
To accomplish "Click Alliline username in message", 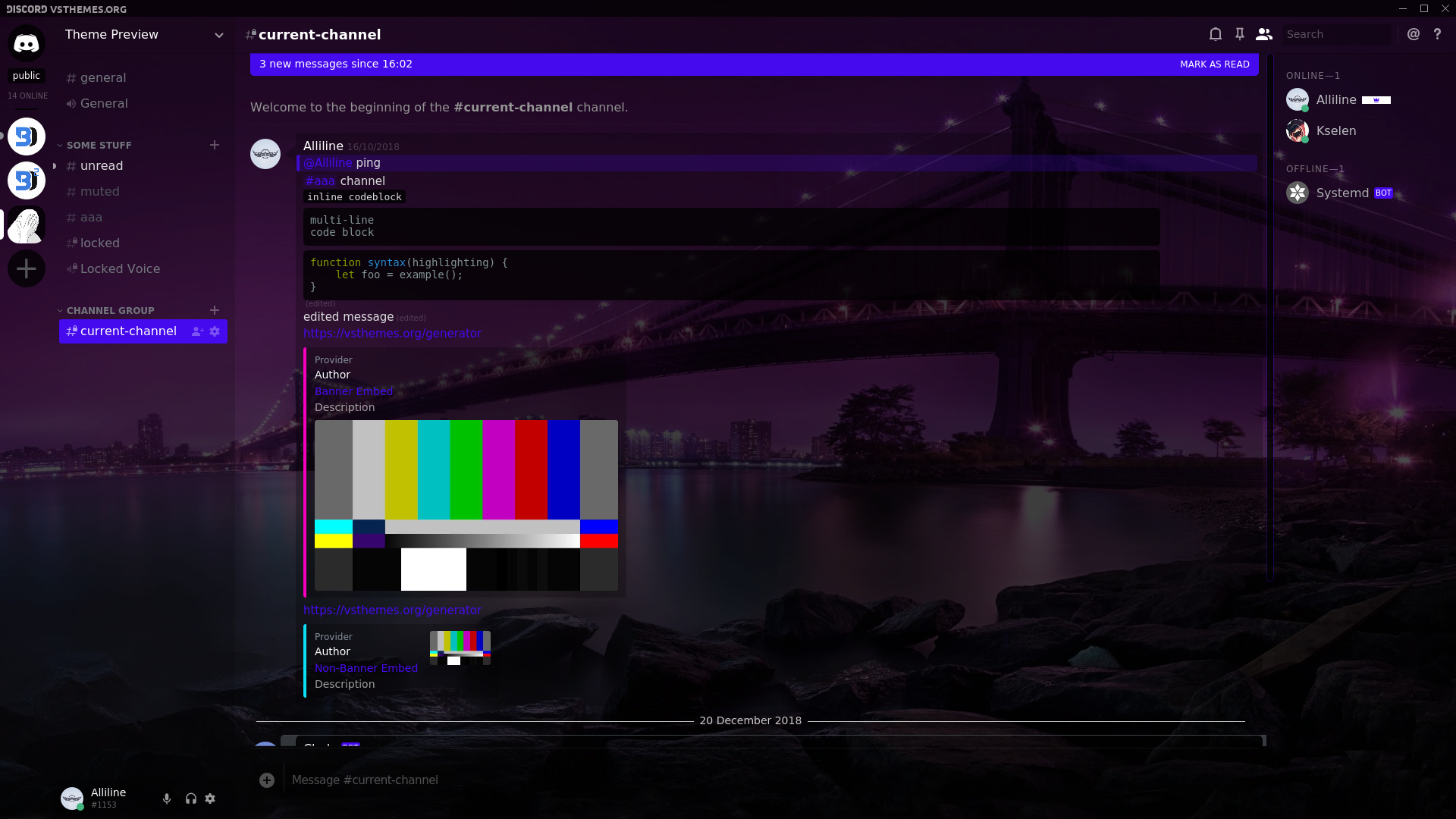I will pyautogui.click(x=323, y=146).
